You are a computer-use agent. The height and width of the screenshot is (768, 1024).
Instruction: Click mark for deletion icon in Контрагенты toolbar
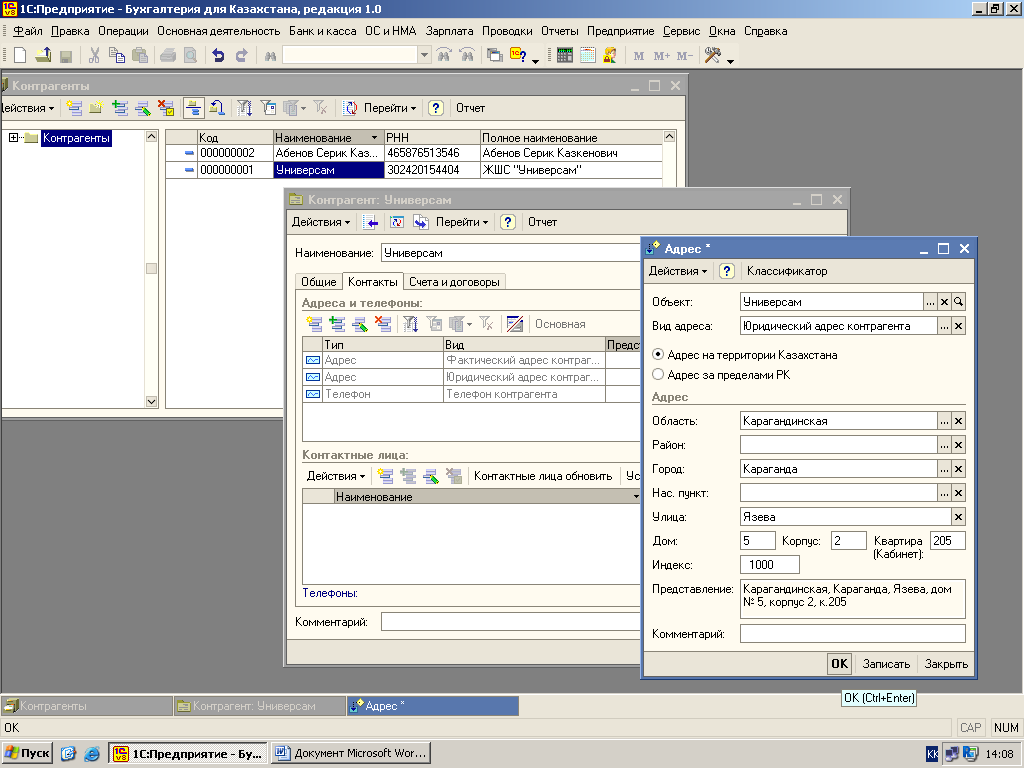click(x=166, y=108)
